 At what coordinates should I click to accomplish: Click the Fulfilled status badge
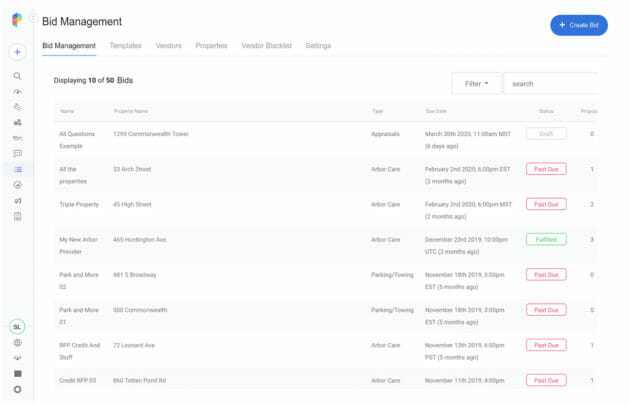pos(546,239)
